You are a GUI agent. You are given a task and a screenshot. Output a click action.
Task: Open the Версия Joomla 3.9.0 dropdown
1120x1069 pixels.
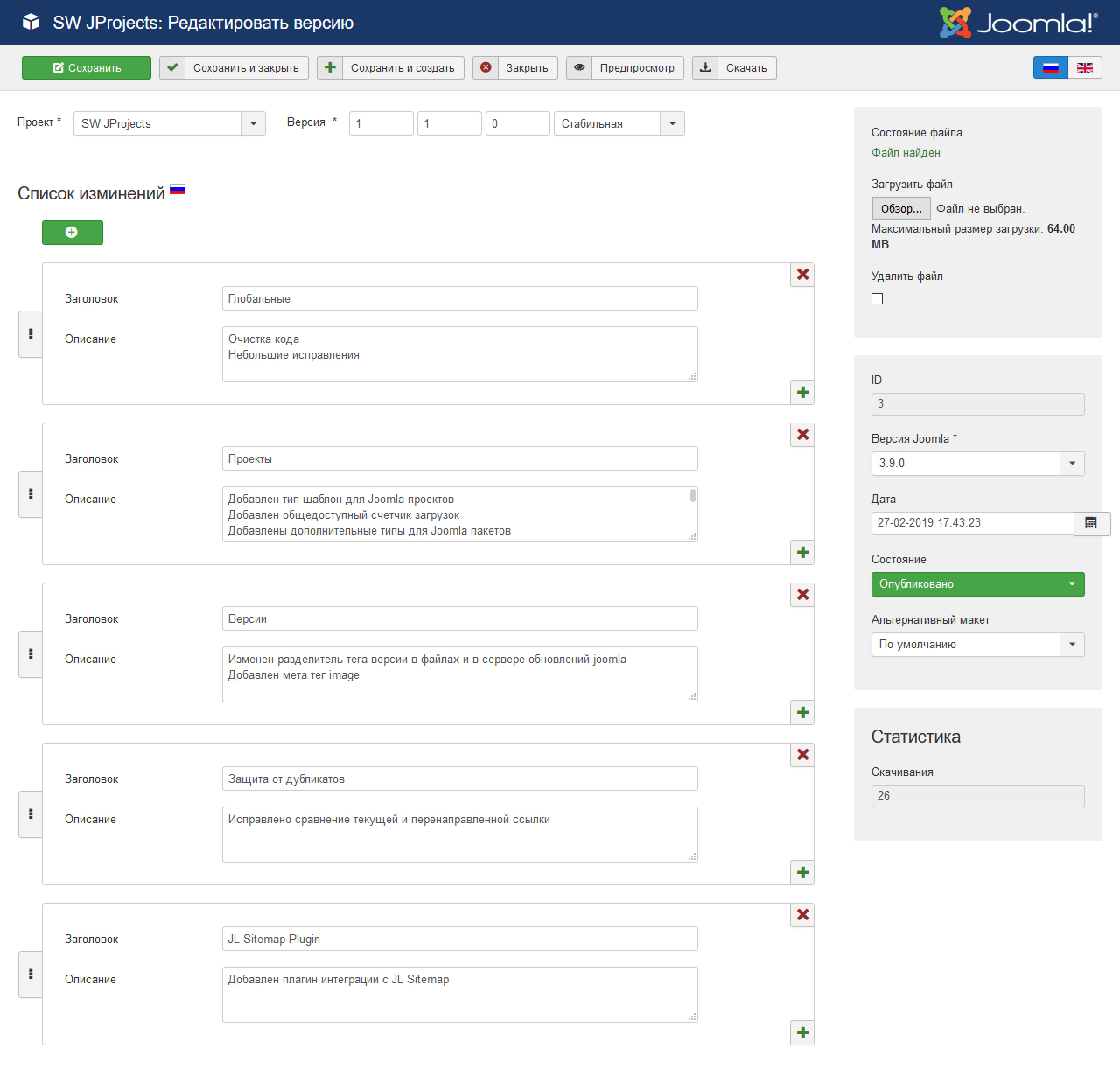point(978,464)
